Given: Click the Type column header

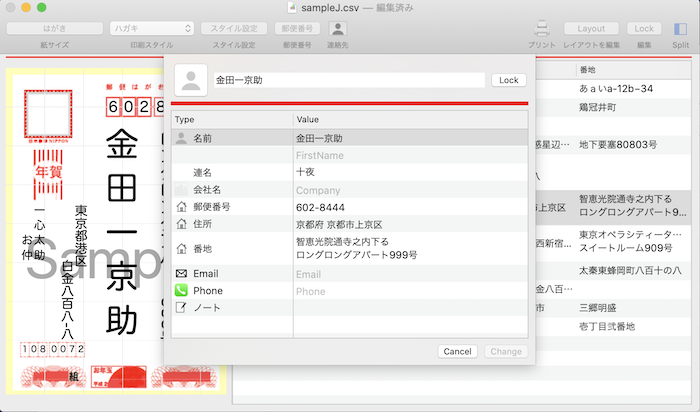Looking at the screenshot, I should 232,120.
